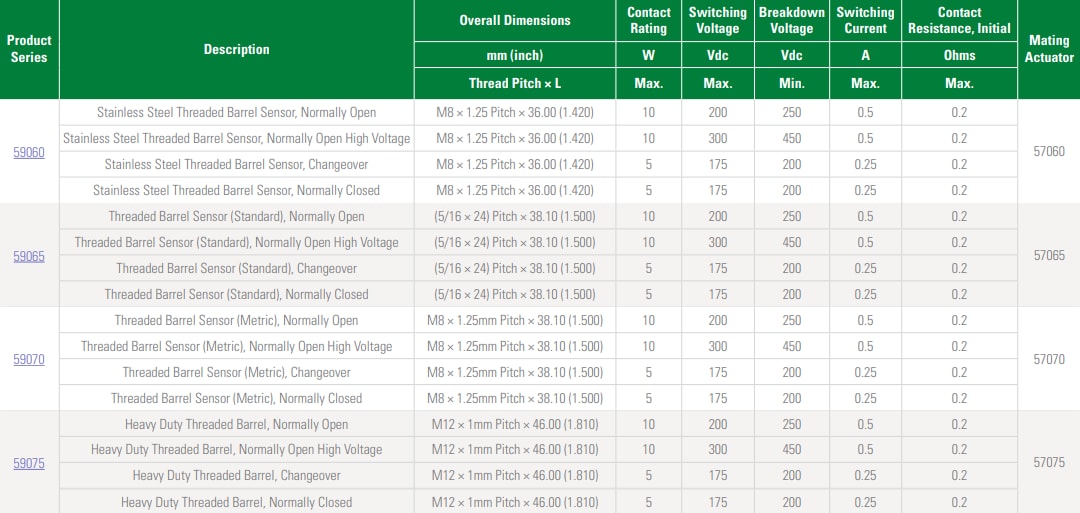This screenshot has height=513, width=1080.
Task: Click the Mating Actuator column header
Action: [1048, 49]
